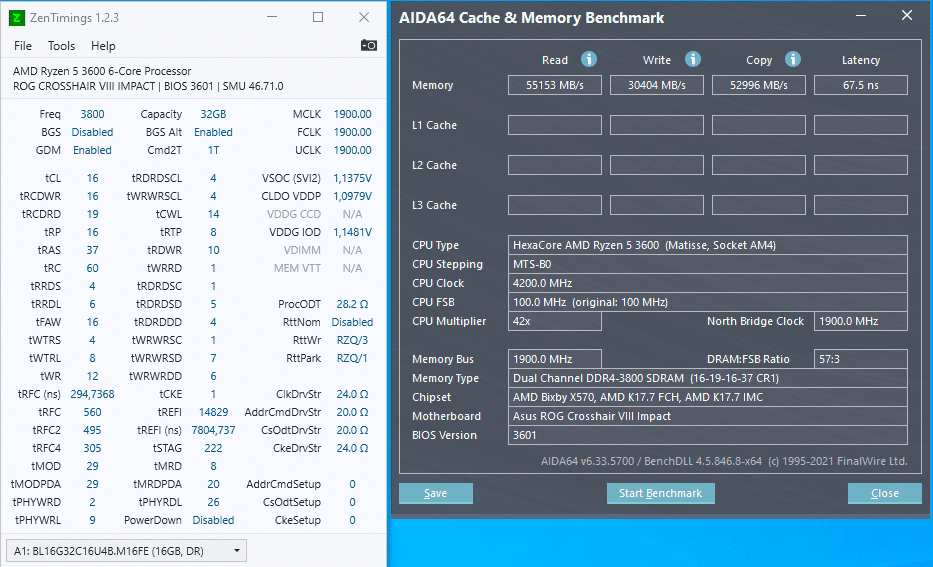
Task: Click the RttNom Disabled value
Action: (352, 322)
